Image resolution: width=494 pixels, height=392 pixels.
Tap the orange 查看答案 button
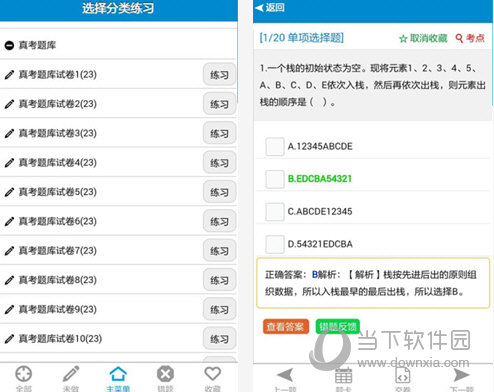(286, 327)
